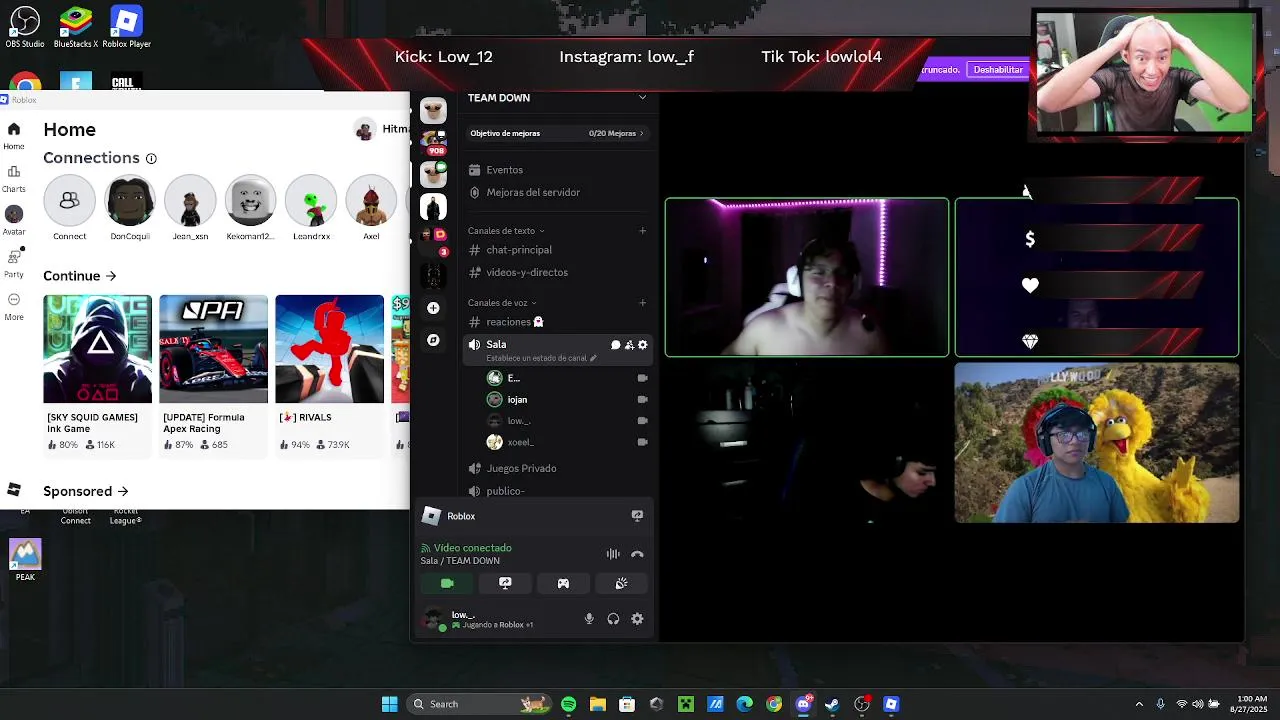The image size is (1280, 720).
Task: Open PEAK desktop shortcut
Action: [25, 560]
